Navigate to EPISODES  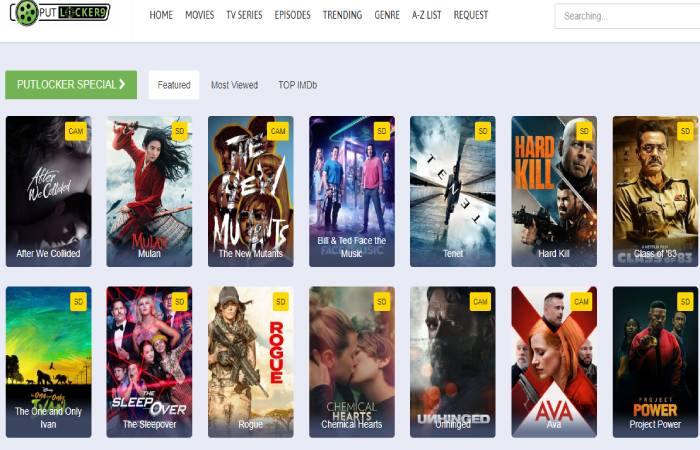click(292, 15)
